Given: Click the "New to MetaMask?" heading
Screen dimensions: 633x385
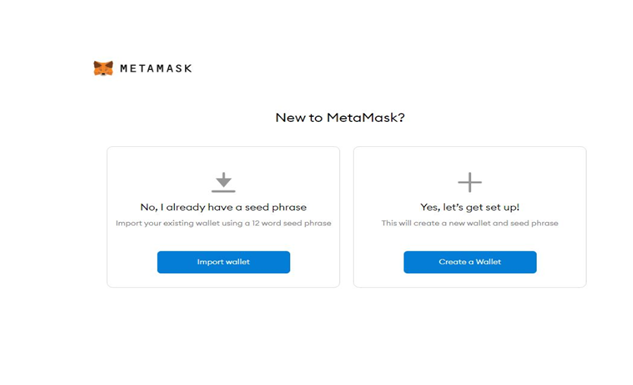Looking at the screenshot, I should tap(340, 117).
